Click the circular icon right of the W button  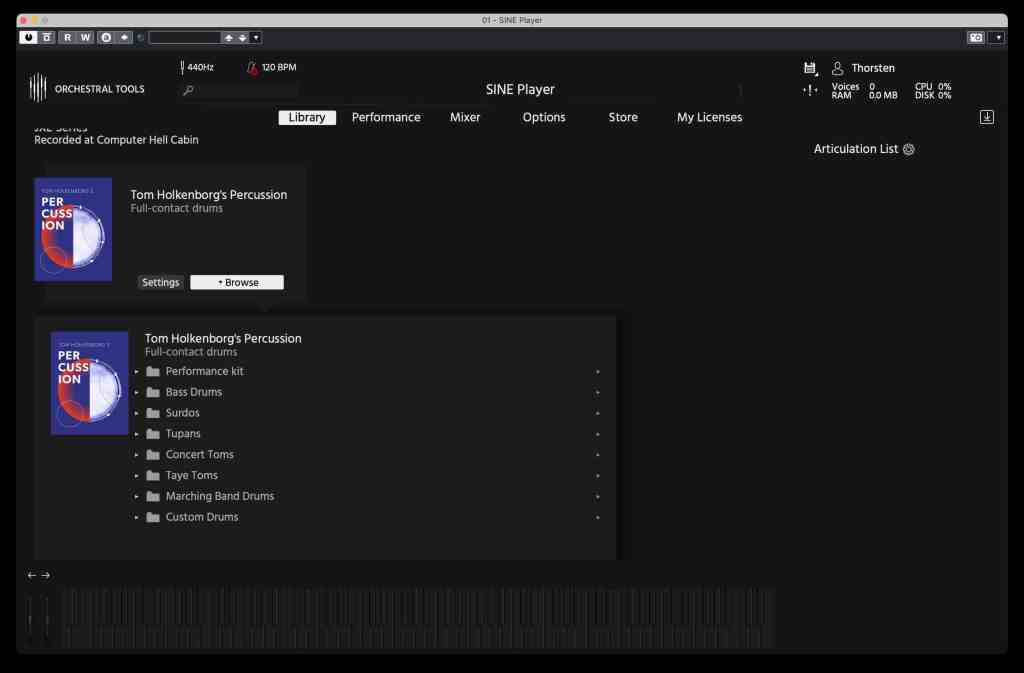(x=106, y=38)
